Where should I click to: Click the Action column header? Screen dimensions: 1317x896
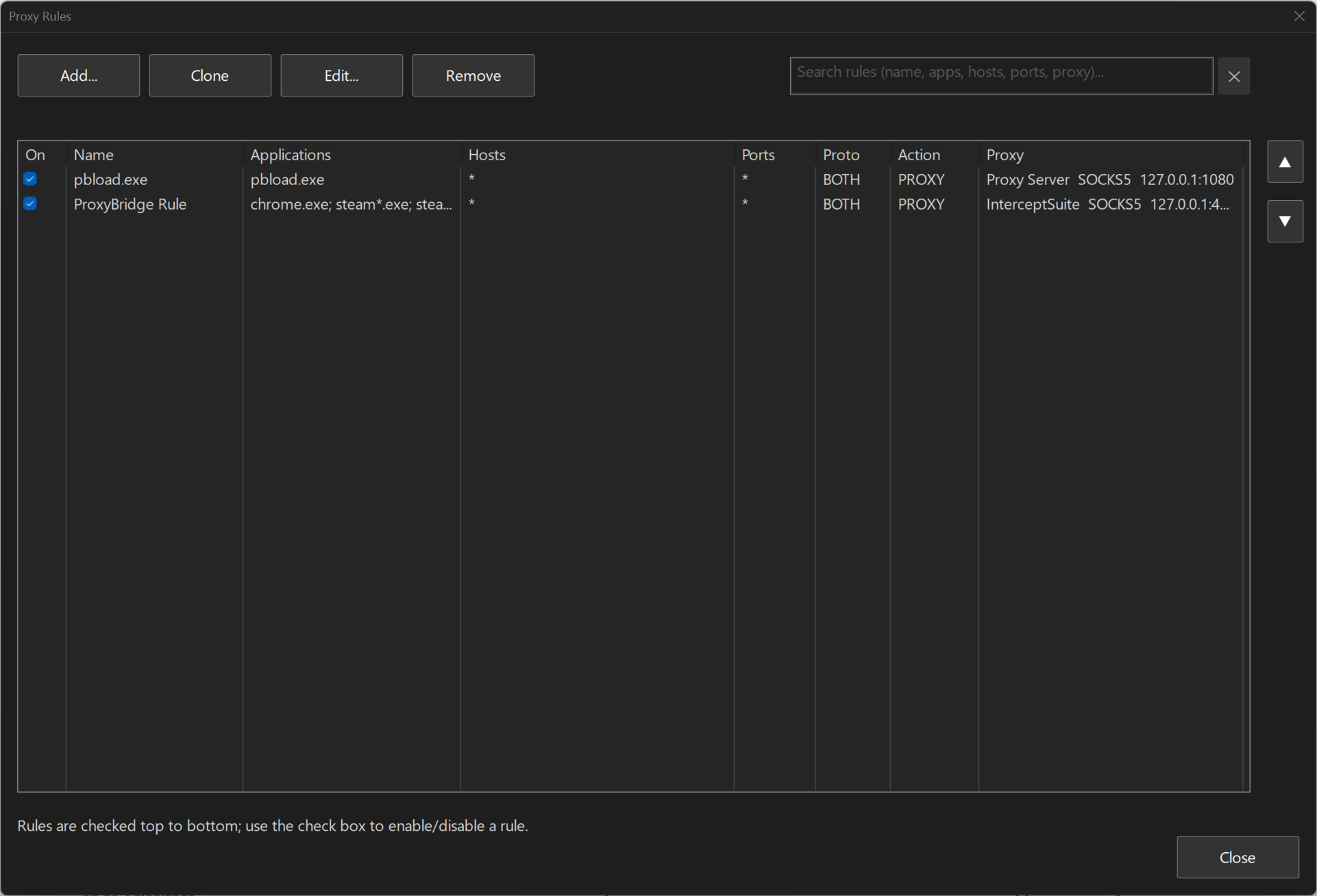tap(935, 155)
